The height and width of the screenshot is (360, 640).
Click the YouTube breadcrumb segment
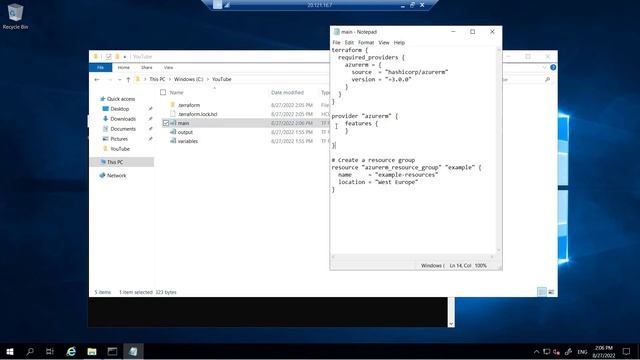(222, 80)
